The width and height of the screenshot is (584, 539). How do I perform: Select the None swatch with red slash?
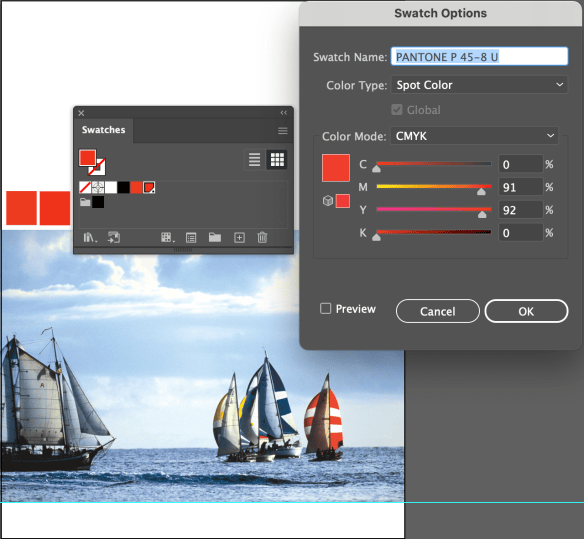pyautogui.click(x=85, y=187)
